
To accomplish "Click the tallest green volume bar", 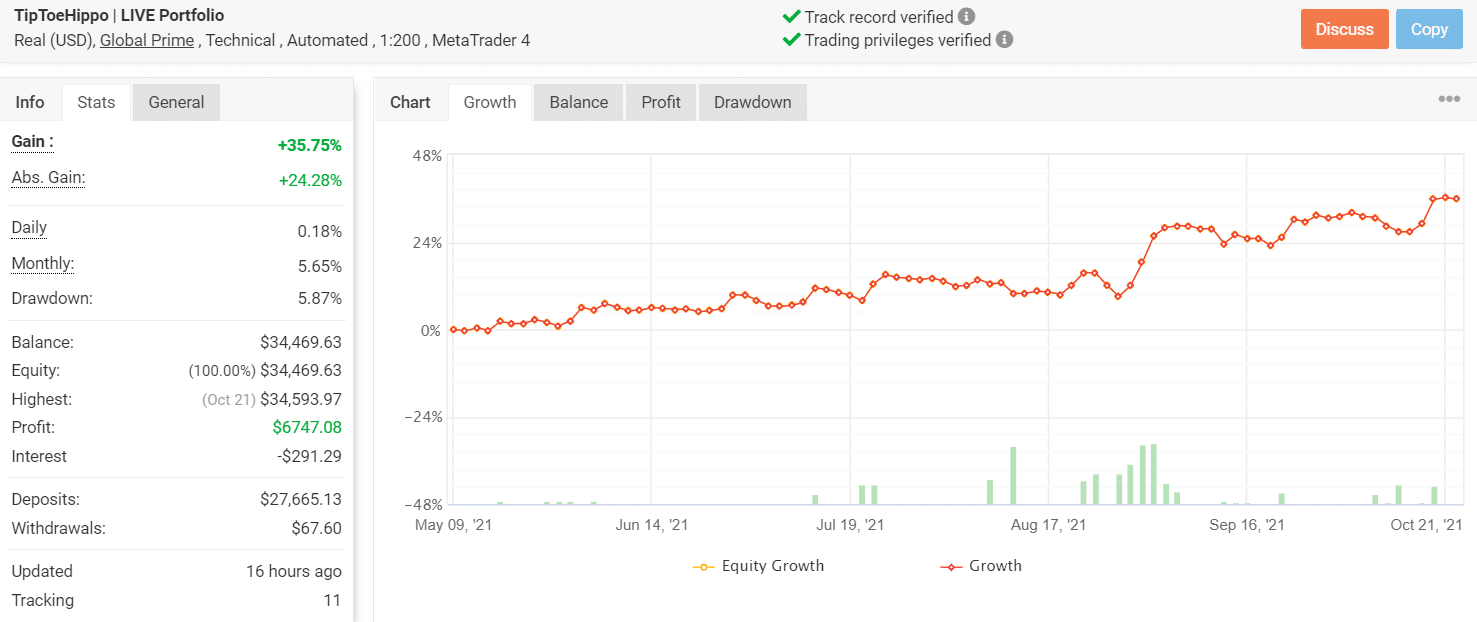I will tap(1153, 474).
